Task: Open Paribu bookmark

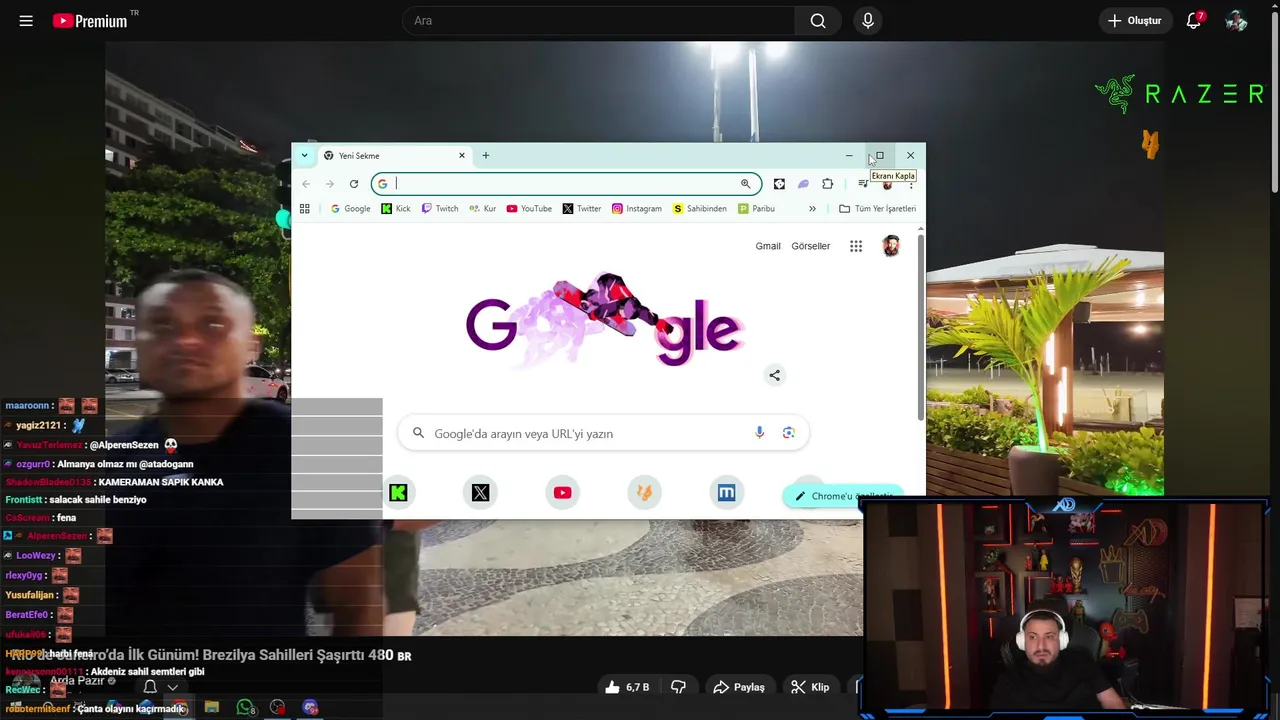Action: 756,209
